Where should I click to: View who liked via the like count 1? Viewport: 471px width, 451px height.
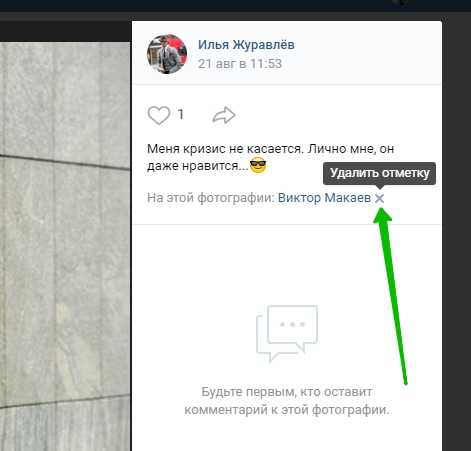[181, 115]
